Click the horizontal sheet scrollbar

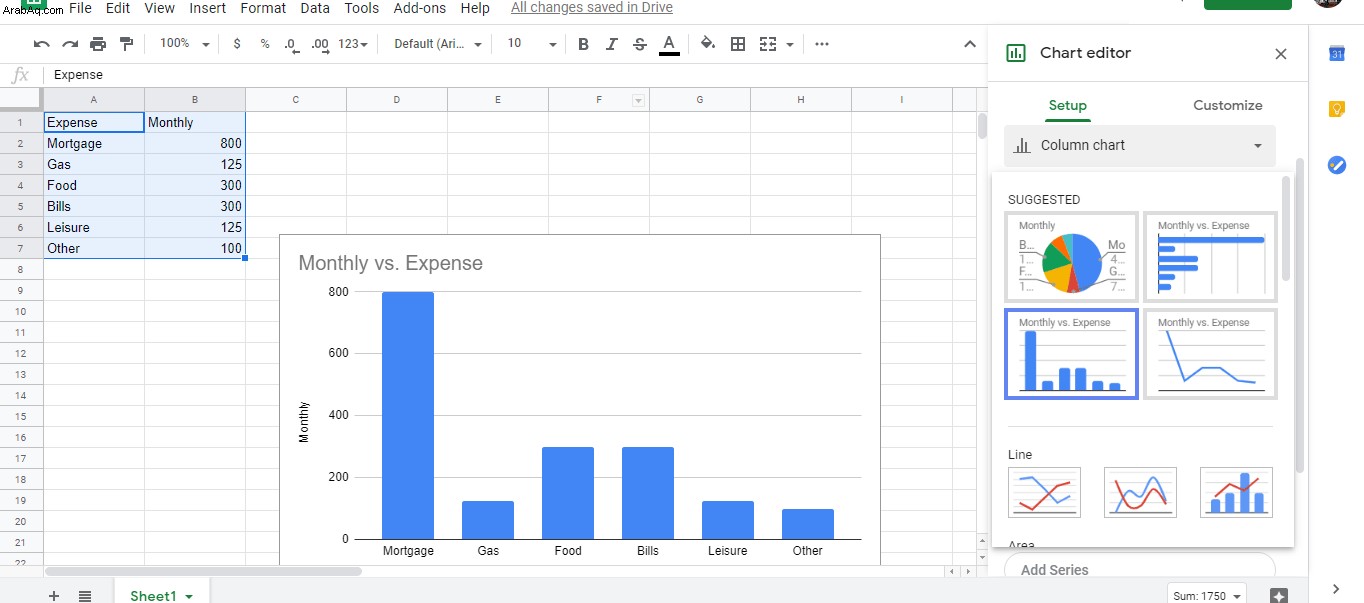[203, 572]
